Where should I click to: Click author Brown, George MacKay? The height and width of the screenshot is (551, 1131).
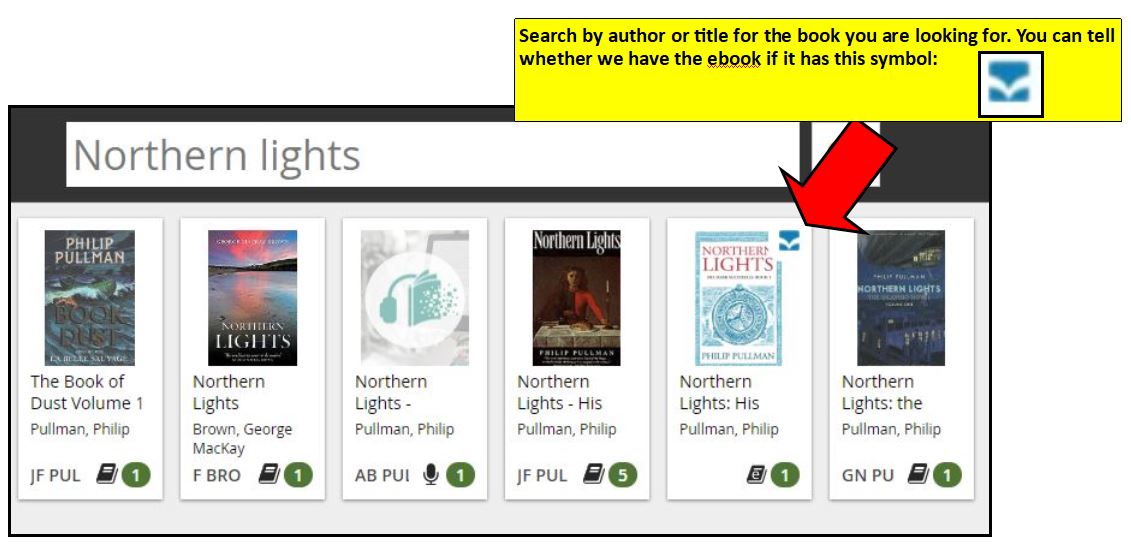(x=242, y=438)
